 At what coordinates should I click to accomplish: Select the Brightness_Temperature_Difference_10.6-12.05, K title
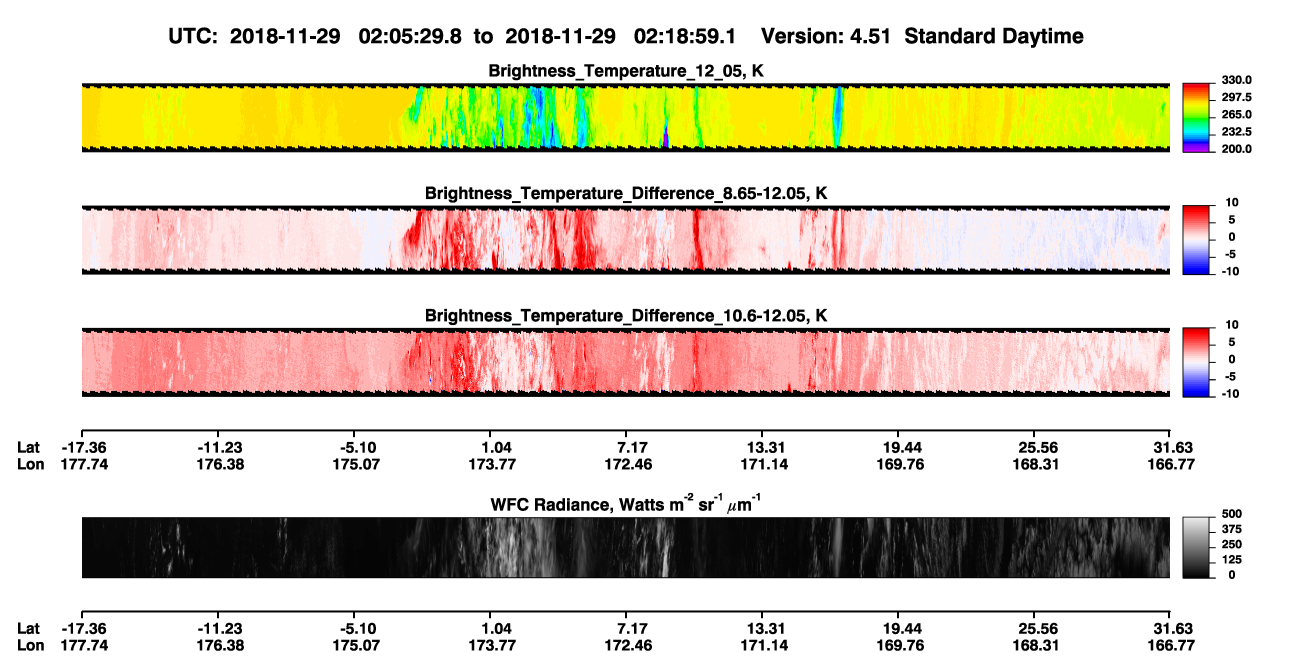tap(626, 315)
